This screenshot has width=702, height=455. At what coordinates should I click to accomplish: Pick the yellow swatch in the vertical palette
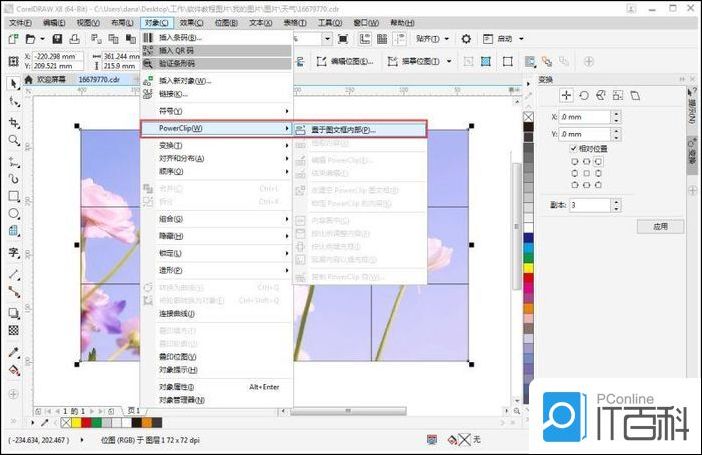pyautogui.click(x=529, y=268)
